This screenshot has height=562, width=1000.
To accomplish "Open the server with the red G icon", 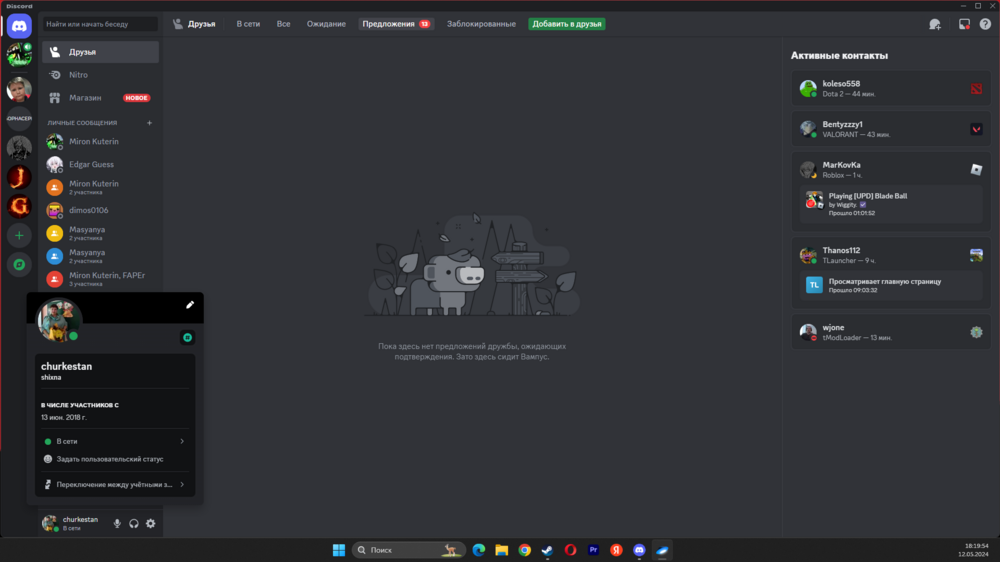I will pyautogui.click(x=19, y=206).
